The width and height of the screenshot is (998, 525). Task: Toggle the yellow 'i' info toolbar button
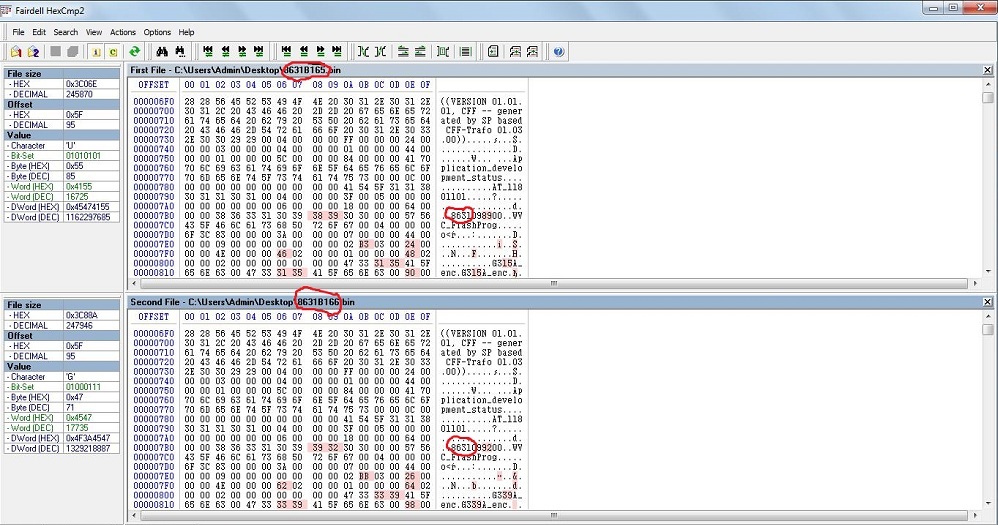tap(96, 52)
